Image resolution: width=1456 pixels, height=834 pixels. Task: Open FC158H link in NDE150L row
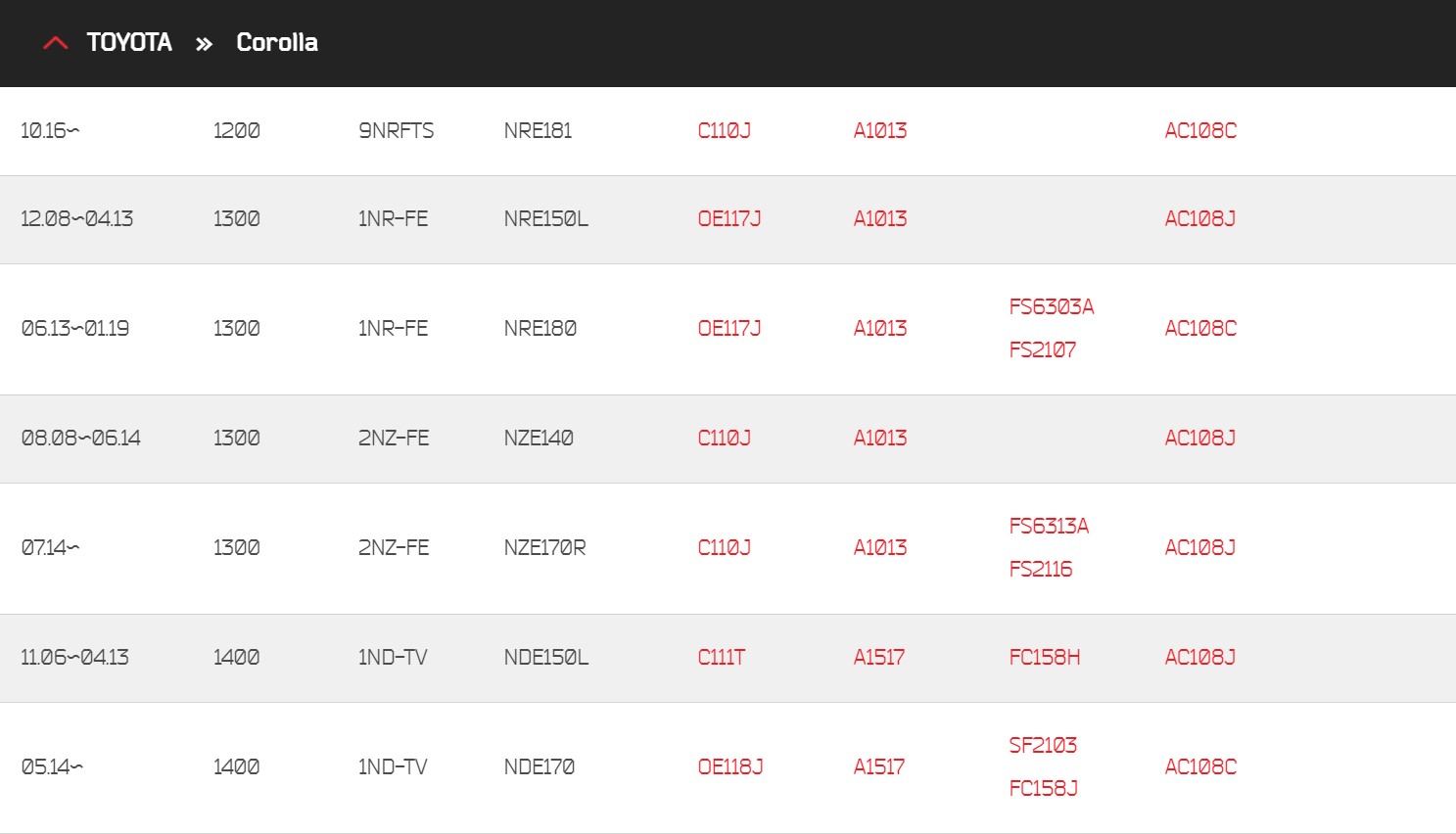pos(1044,658)
